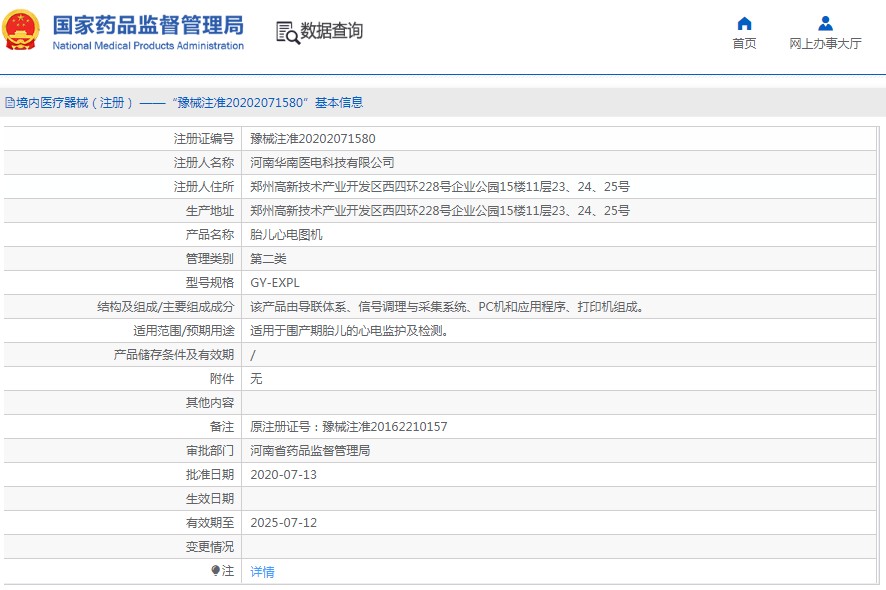
Task: Click the 国家药品监督管理局 title text
Action: click(x=147, y=24)
